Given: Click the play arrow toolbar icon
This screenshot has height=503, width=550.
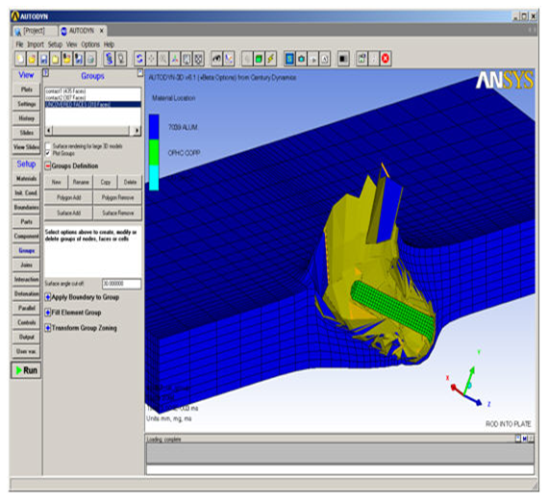Looking at the screenshot, I should (313, 59).
